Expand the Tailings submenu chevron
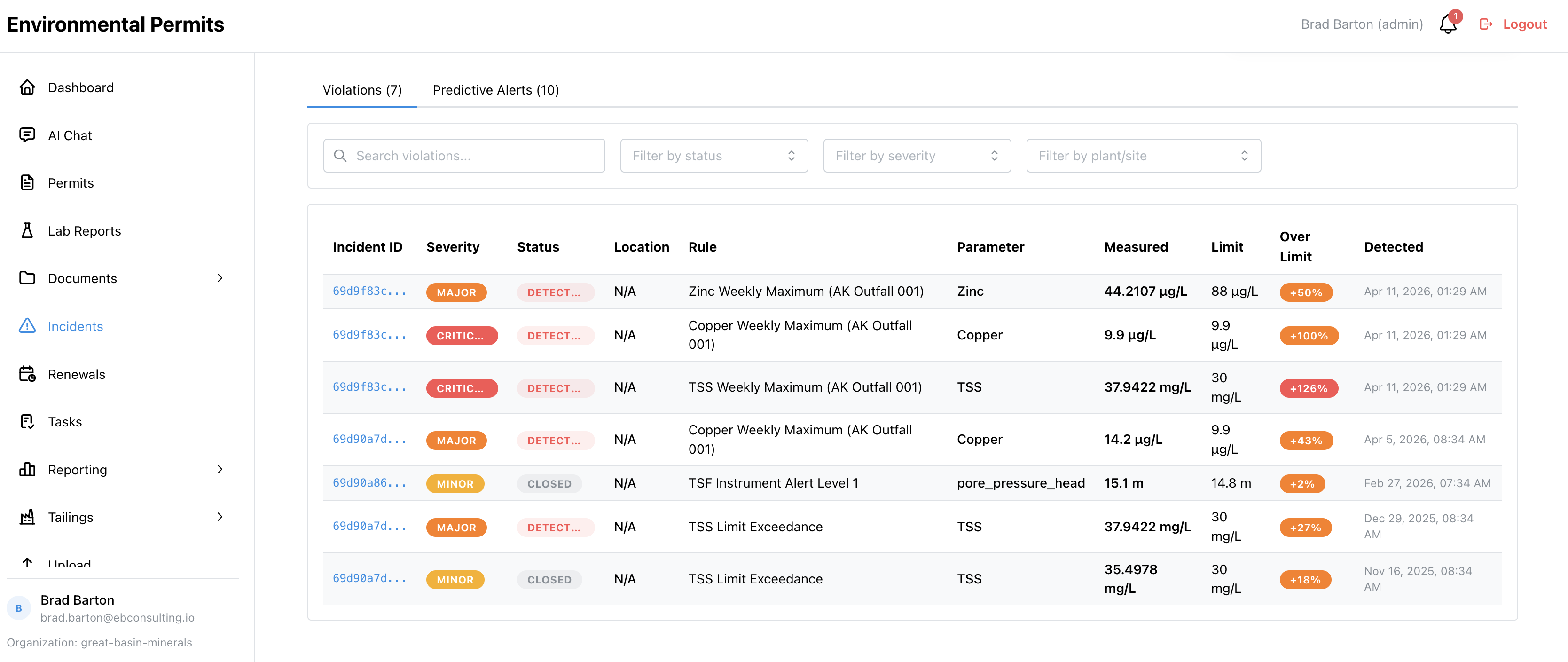The image size is (1568, 662). pos(220,517)
